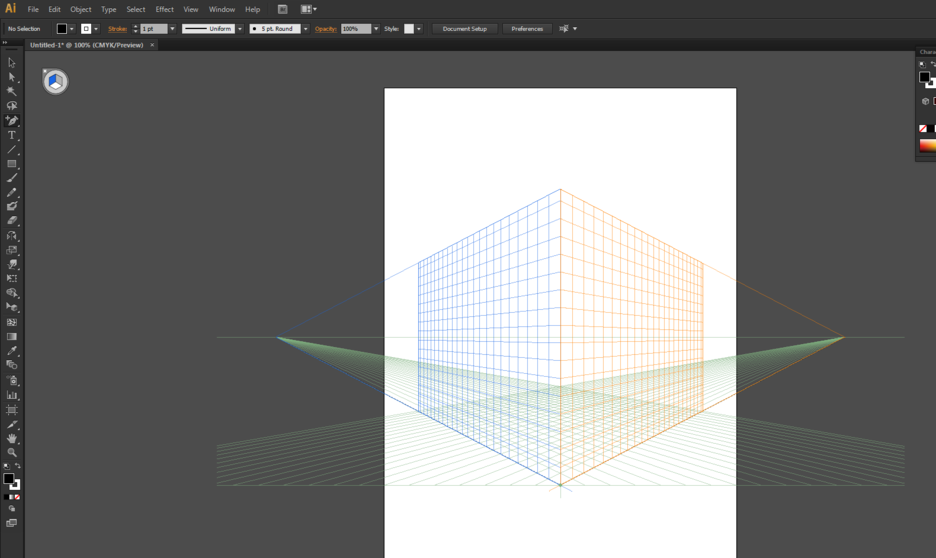Expand the stroke weight dropdown
This screenshot has height=558, width=936.
[x=173, y=29]
